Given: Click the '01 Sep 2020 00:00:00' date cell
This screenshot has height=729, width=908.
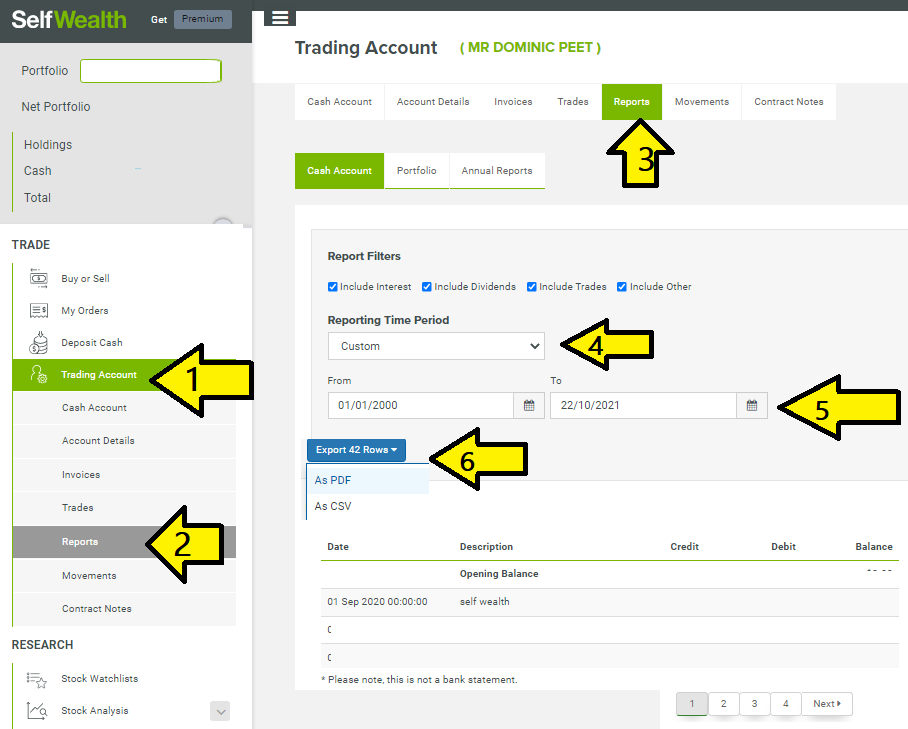Looking at the screenshot, I should pyautogui.click(x=377, y=602).
